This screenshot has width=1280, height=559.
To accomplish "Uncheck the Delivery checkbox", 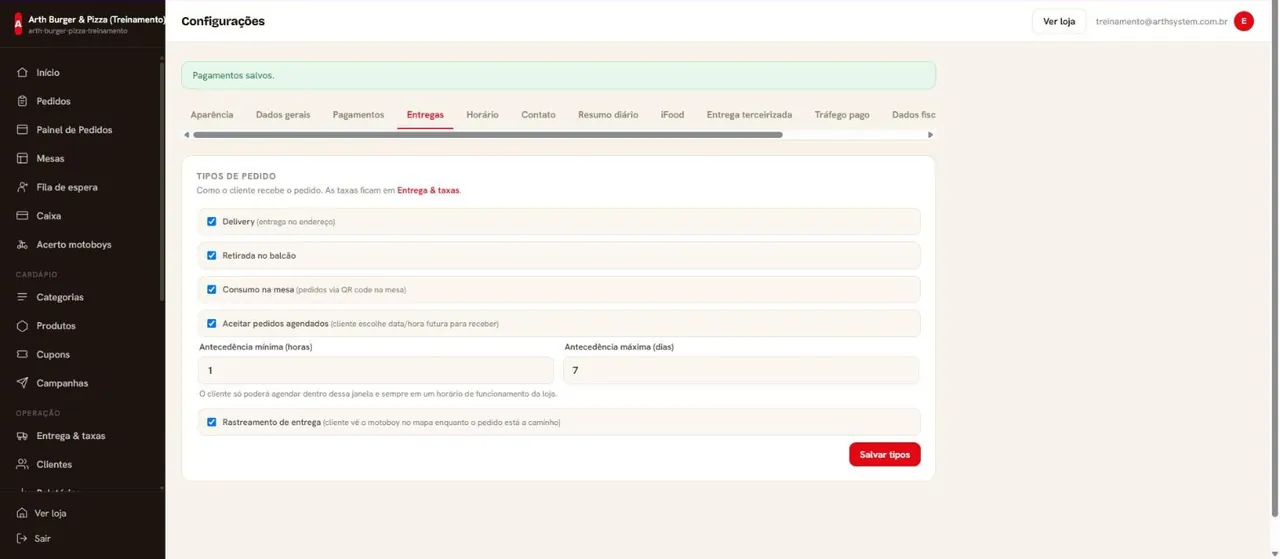I will pyautogui.click(x=211, y=222).
